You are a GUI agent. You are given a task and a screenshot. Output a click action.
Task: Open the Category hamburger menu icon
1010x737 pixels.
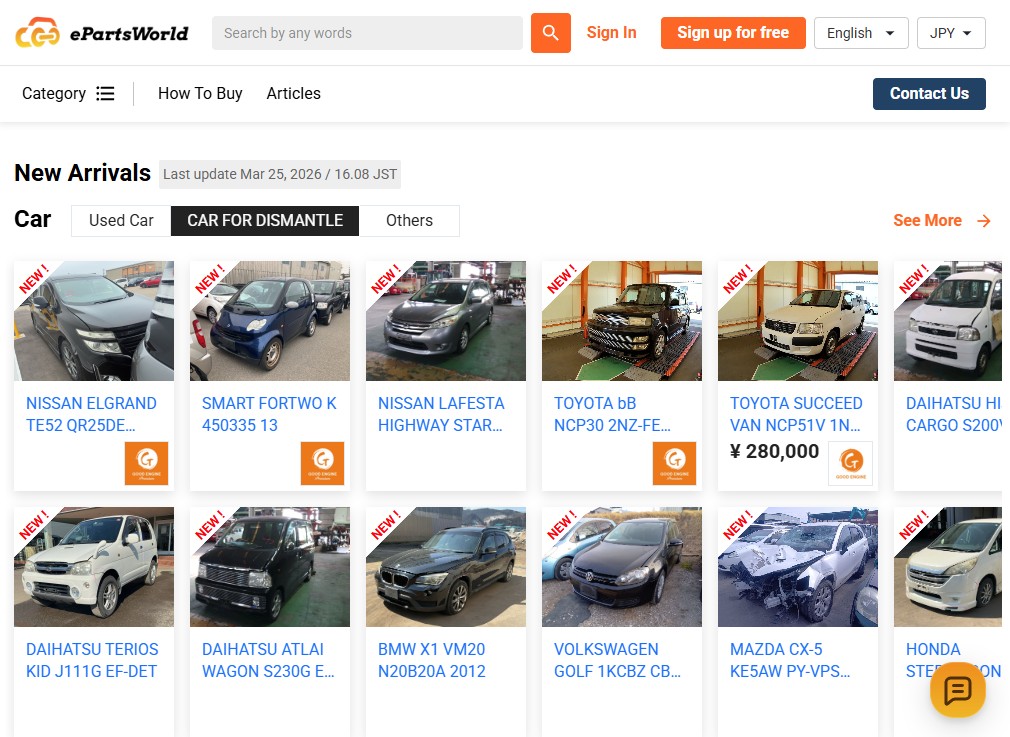tap(104, 93)
